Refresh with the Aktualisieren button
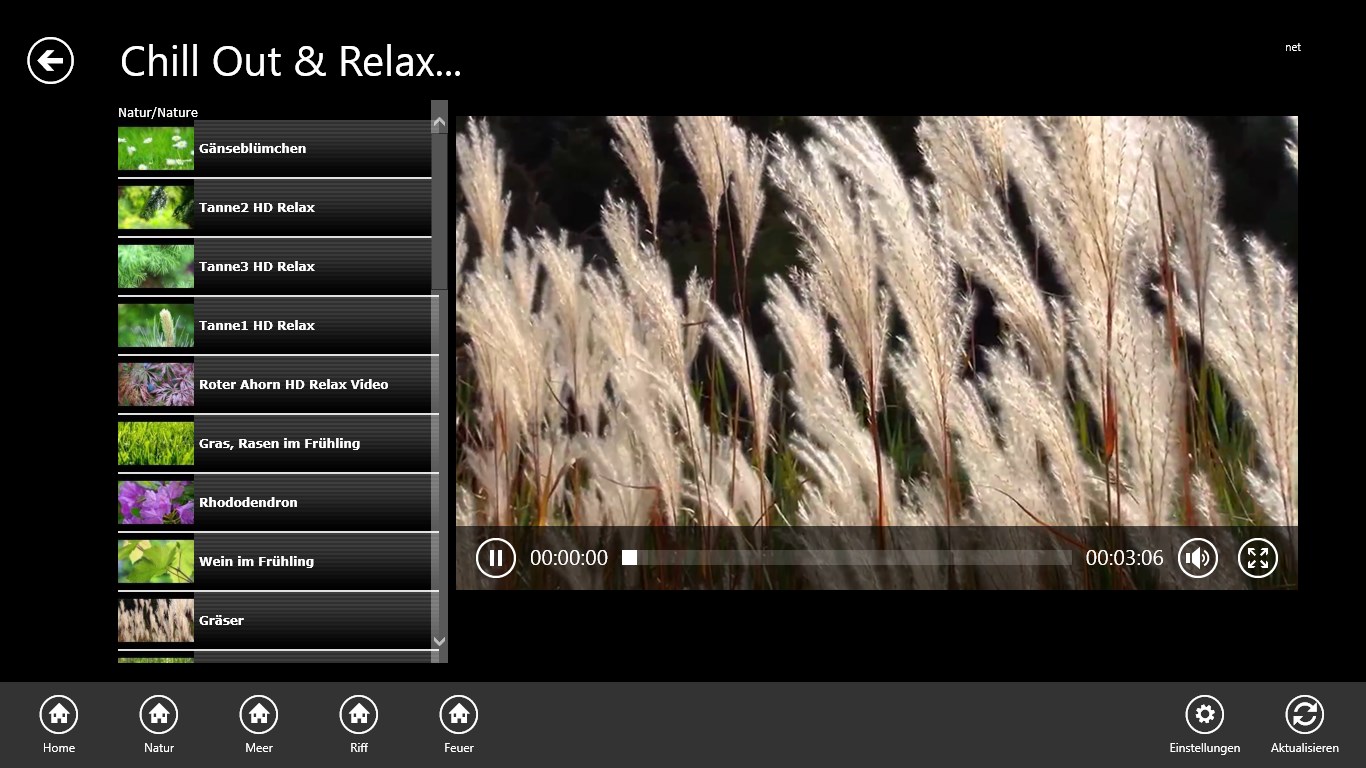 click(1304, 715)
